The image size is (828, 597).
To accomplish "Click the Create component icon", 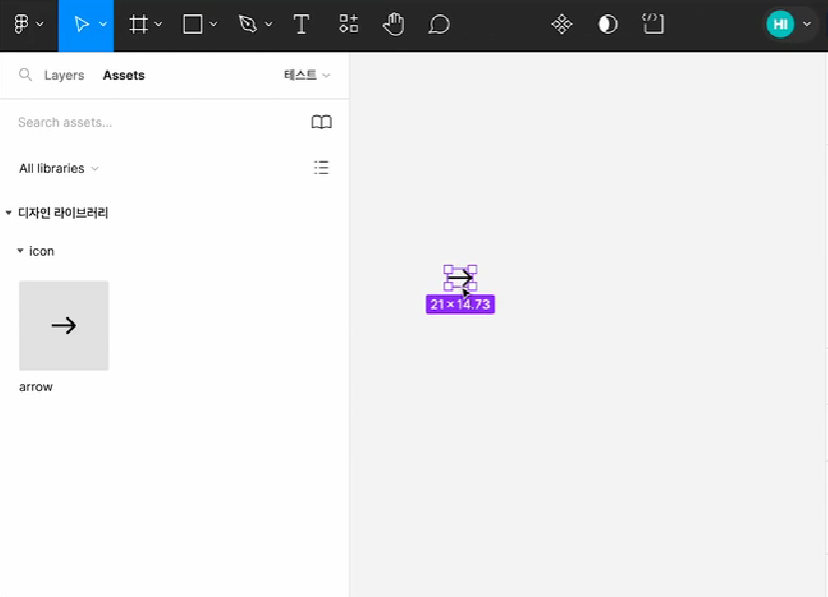I will tap(562, 24).
